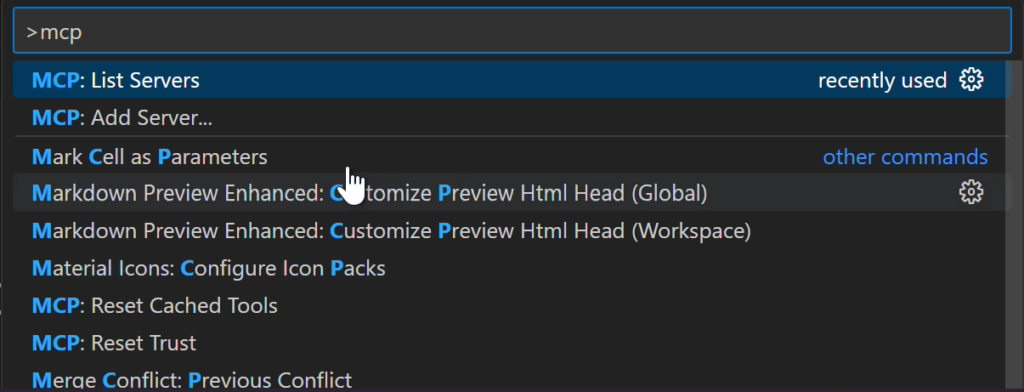The height and width of the screenshot is (392, 1024).
Task: Select Markdown Preview Enhanced Customize Preview Html Head (Global)
Action: [512, 193]
